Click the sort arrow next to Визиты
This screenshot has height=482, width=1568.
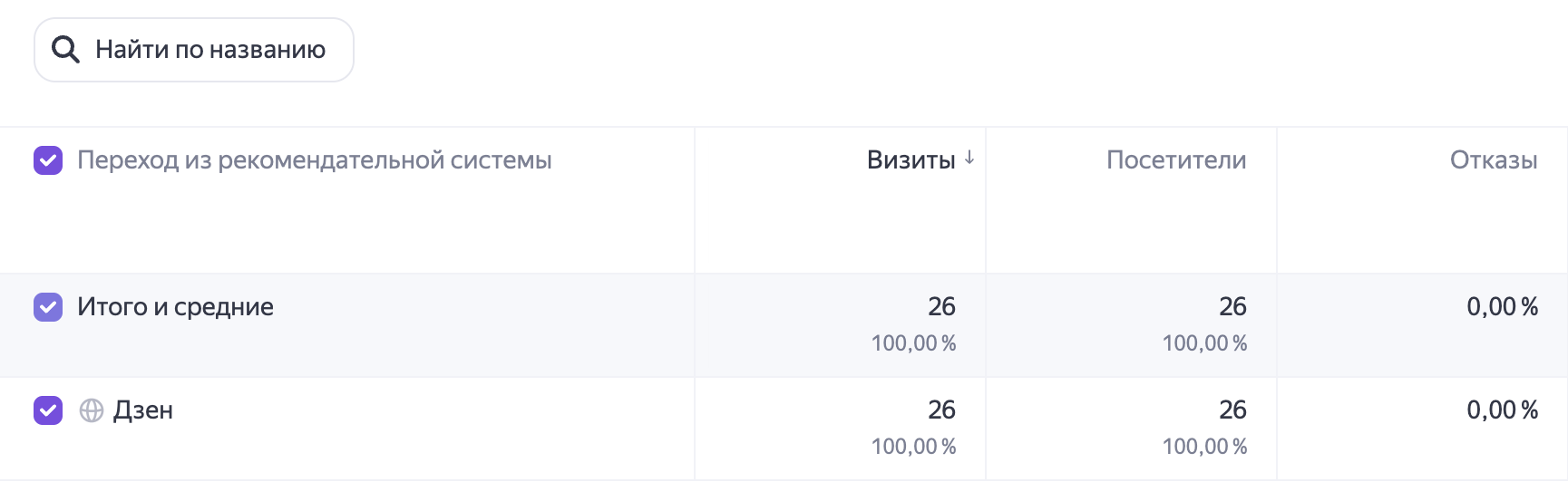[969, 159]
